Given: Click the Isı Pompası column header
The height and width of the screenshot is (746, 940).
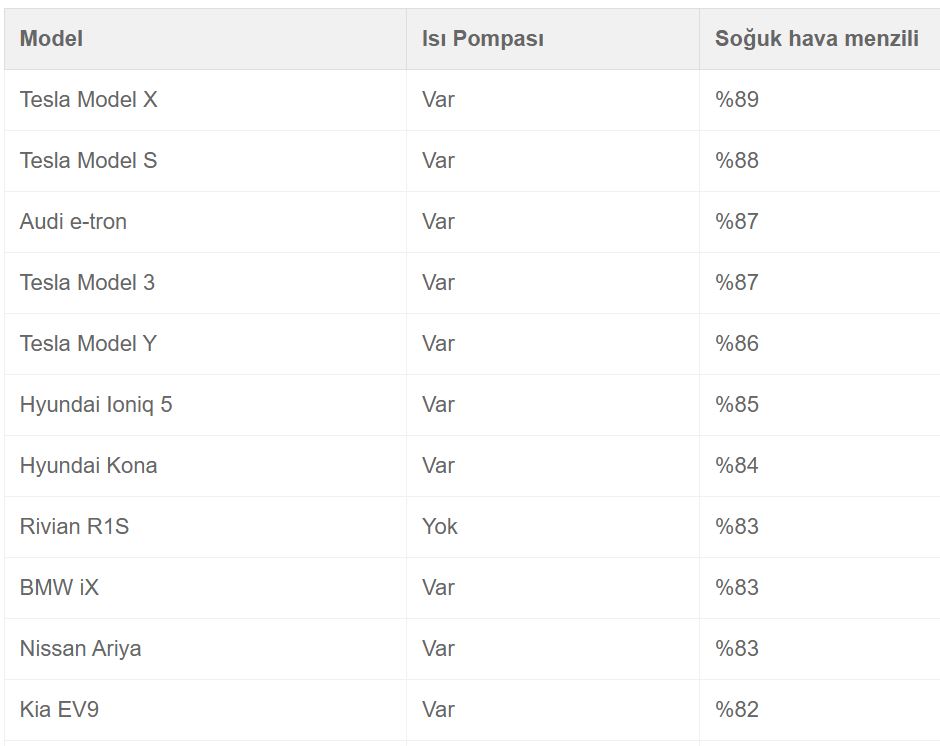Looking at the screenshot, I should (x=482, y=39).
